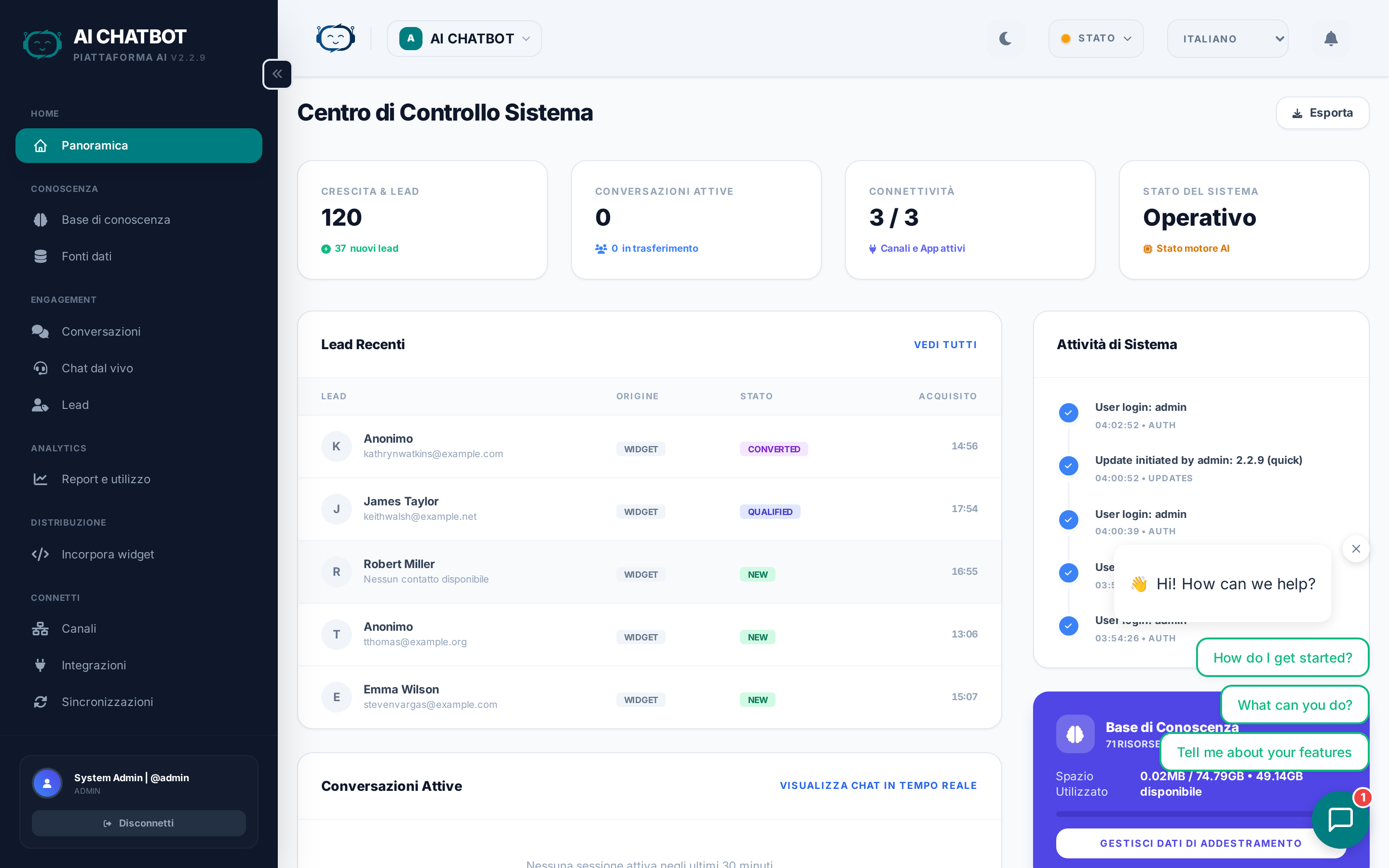1389x868 pixels.
Task: Open VEDI TUTTI for recent leads
Action: pos(945,344)
